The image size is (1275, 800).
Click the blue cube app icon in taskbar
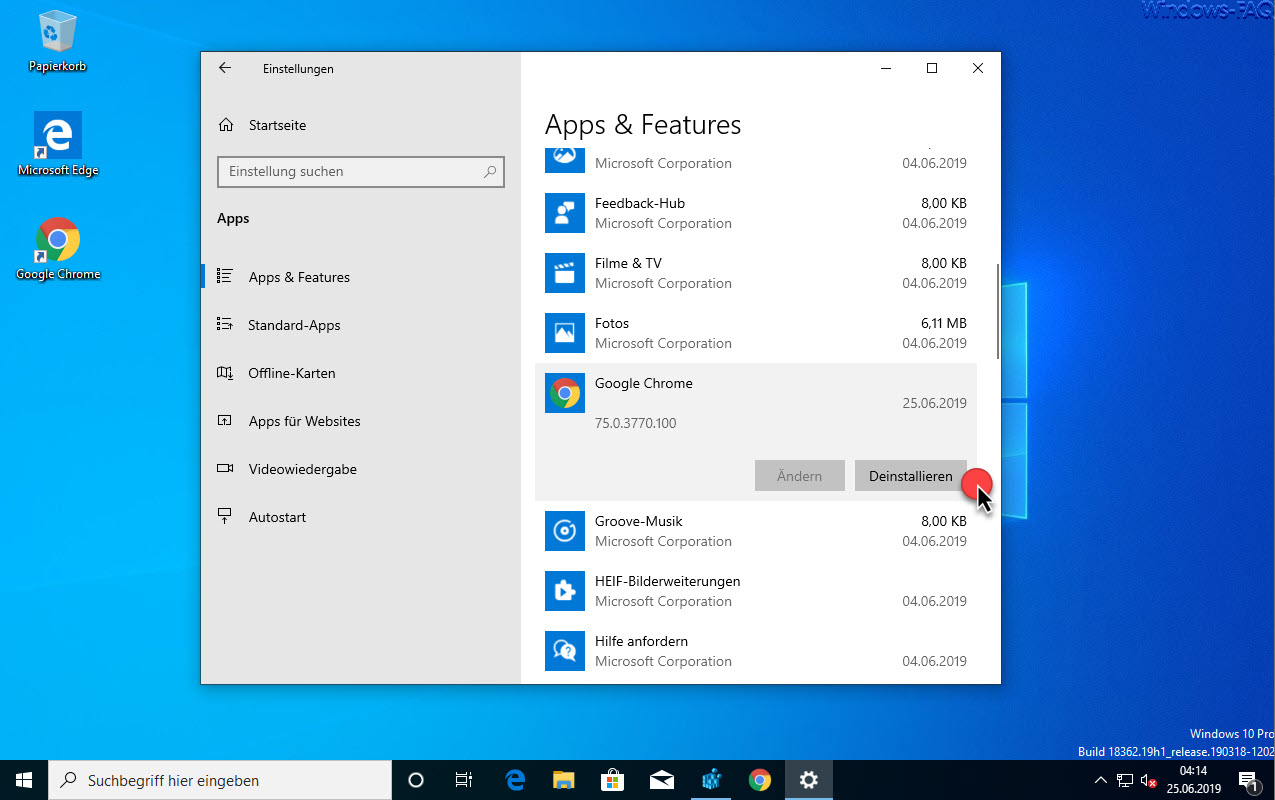click(711, 780)
